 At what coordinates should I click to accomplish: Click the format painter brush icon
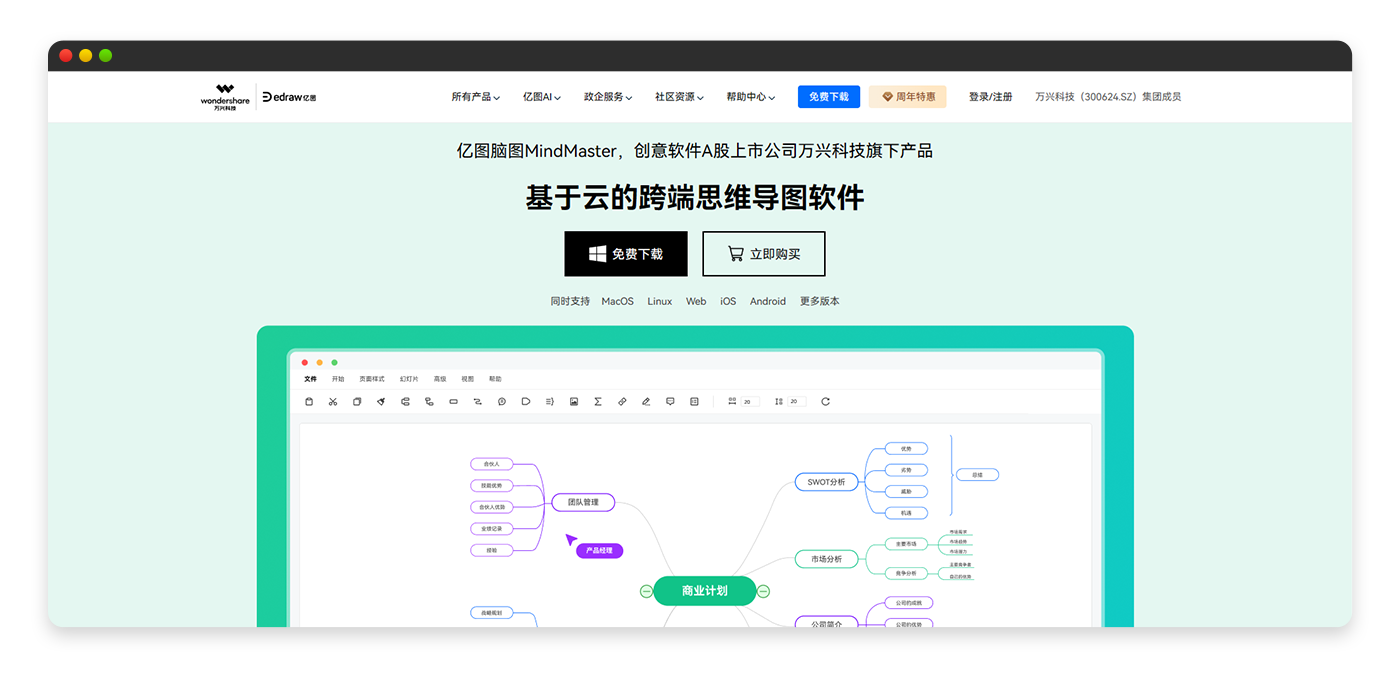tap(381, 401)
